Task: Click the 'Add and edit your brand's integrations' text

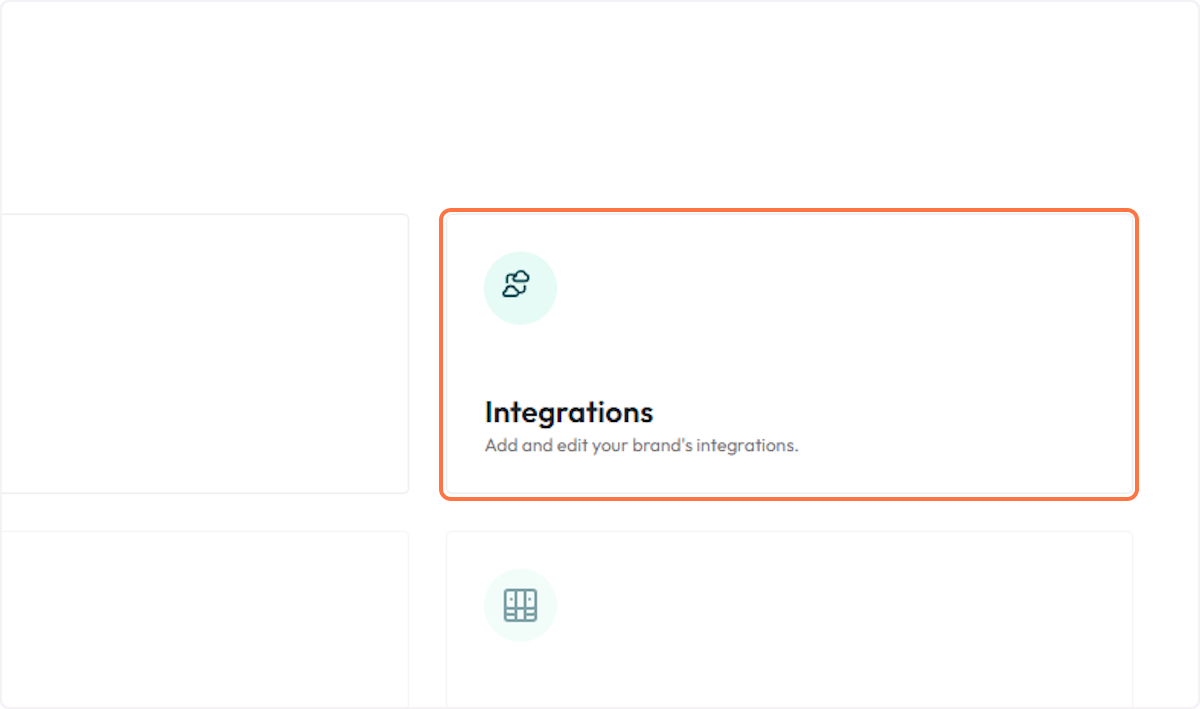Action: tap(641, 445)
